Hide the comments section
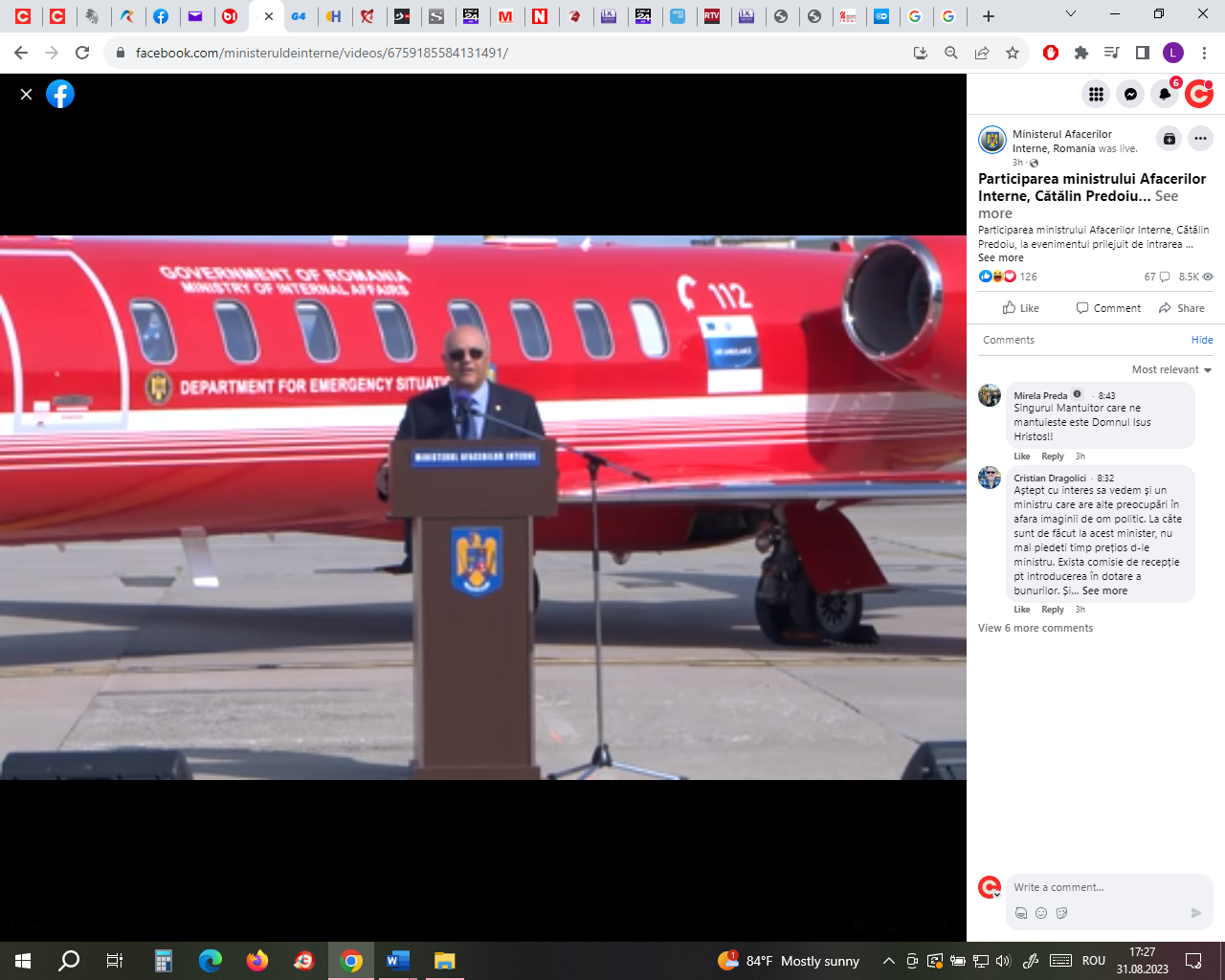1225x980 pixels. pos(1202,340)
